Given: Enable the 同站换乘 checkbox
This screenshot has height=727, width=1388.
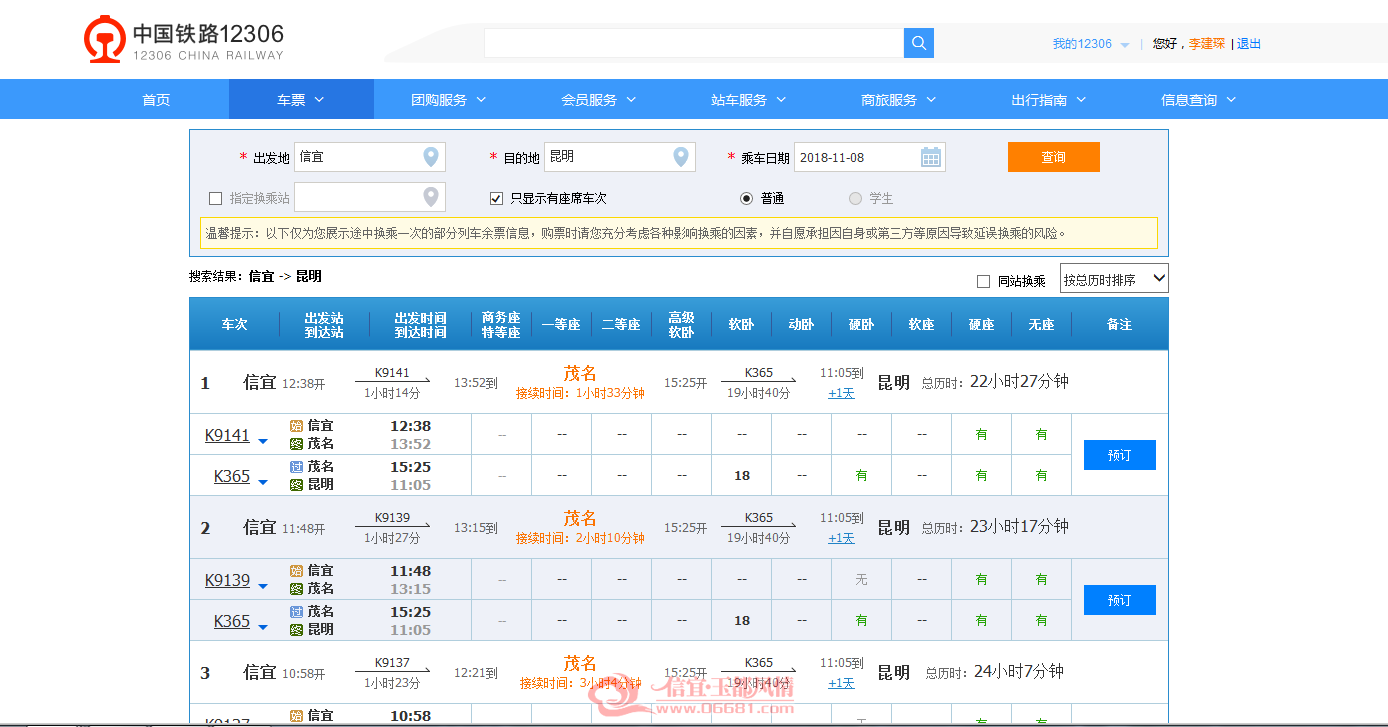Looking at the screenshot, I should point(983,281).
